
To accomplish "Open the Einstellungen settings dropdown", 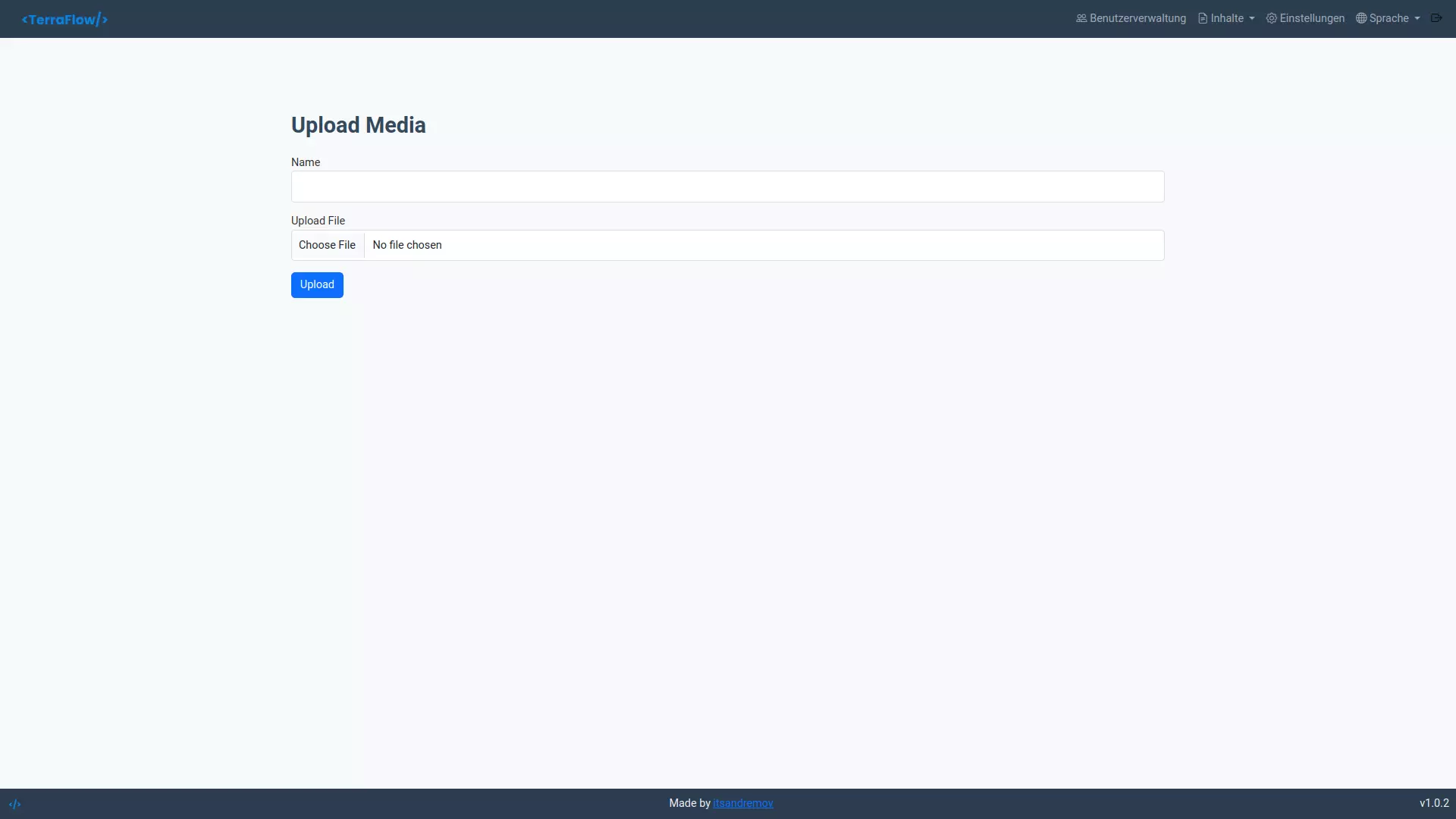I will (1306, 18).
